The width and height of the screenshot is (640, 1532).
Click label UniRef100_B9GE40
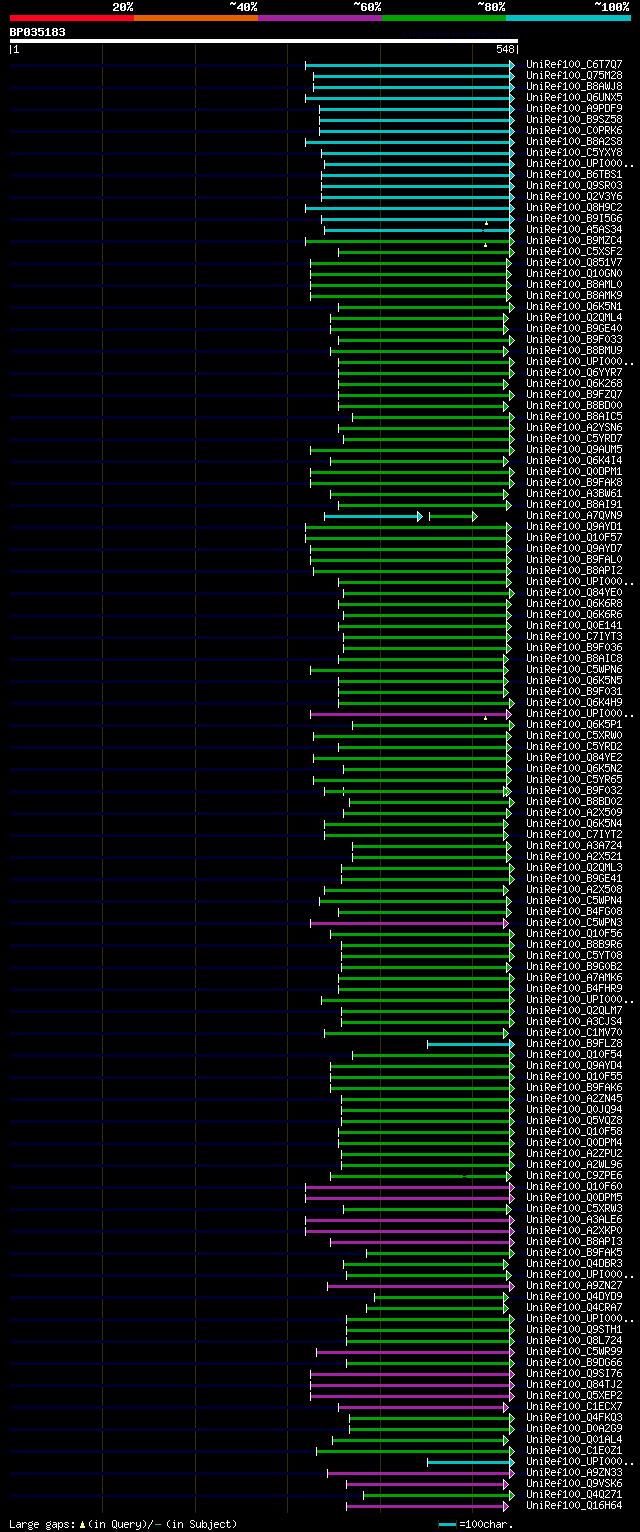point(574,328)
